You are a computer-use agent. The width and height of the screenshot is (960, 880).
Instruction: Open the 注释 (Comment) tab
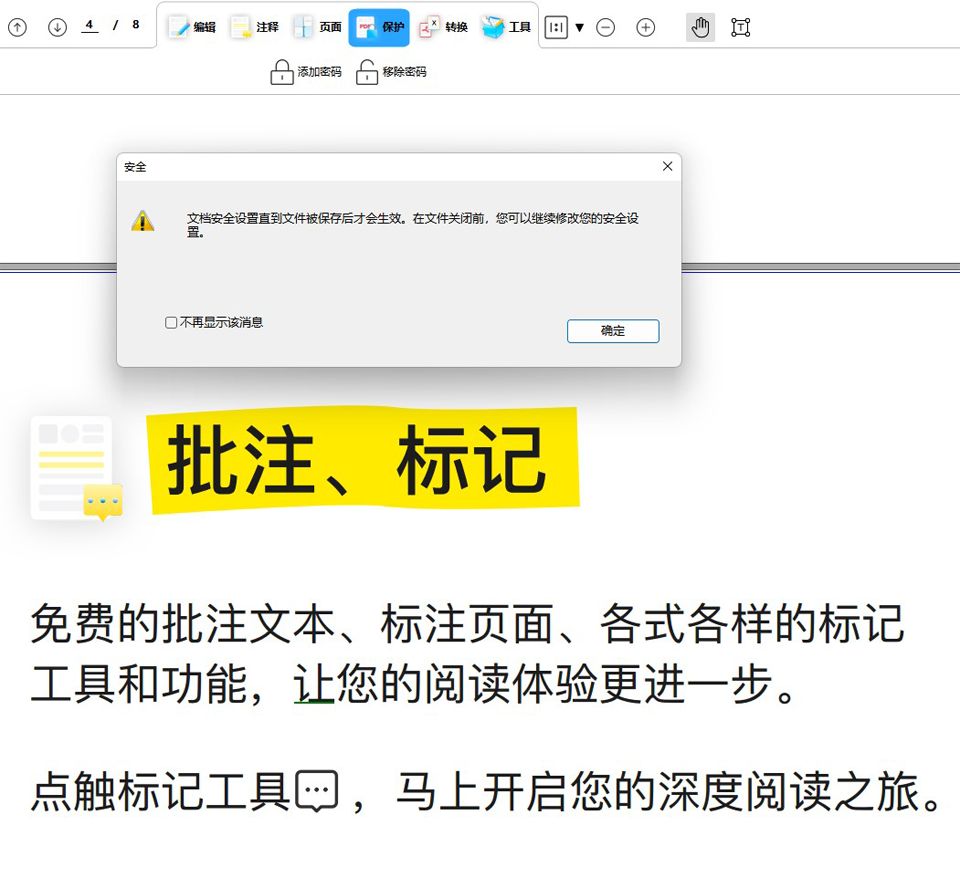point(255,27)
